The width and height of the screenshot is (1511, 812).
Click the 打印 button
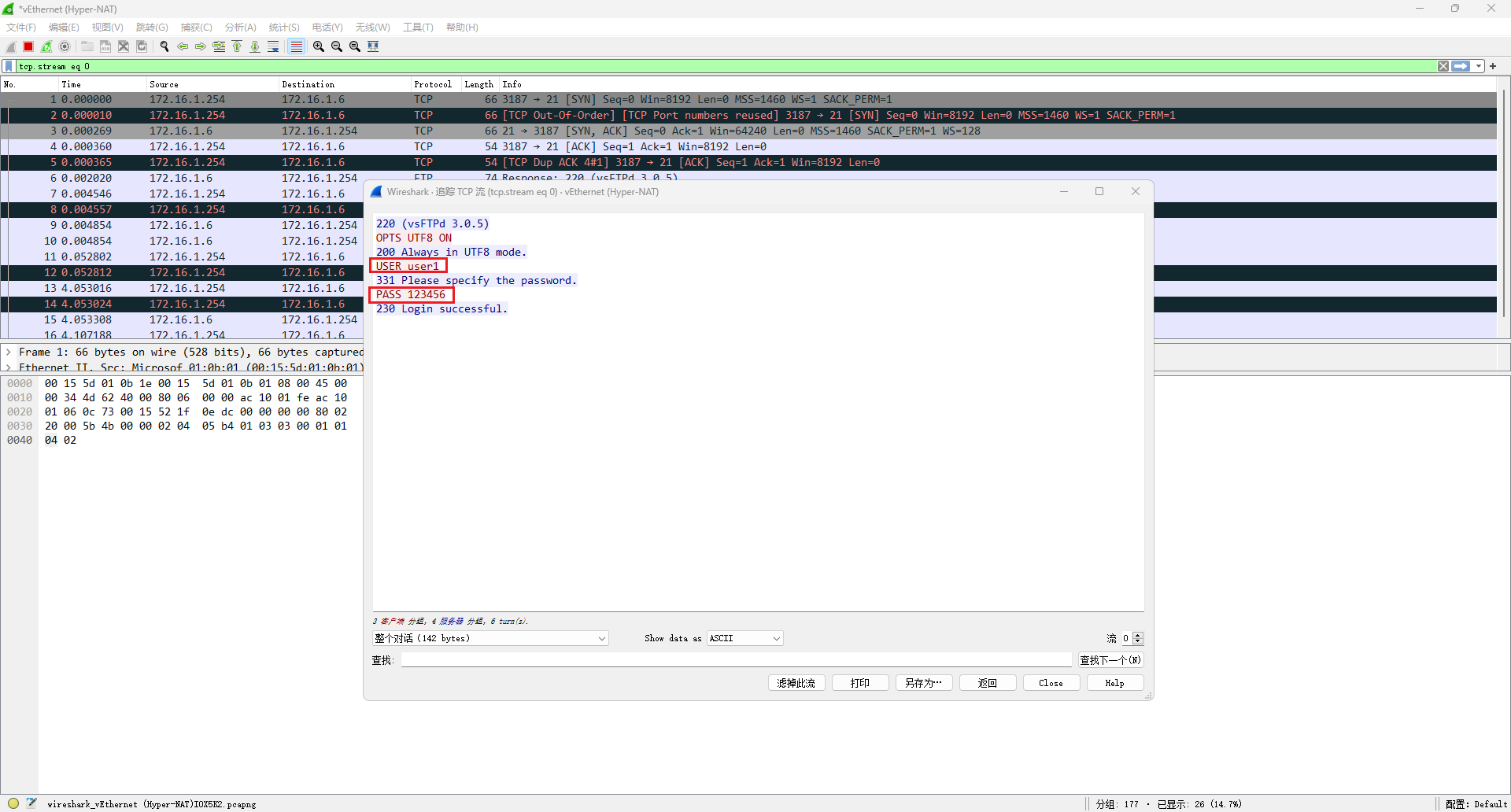[860, 683]
